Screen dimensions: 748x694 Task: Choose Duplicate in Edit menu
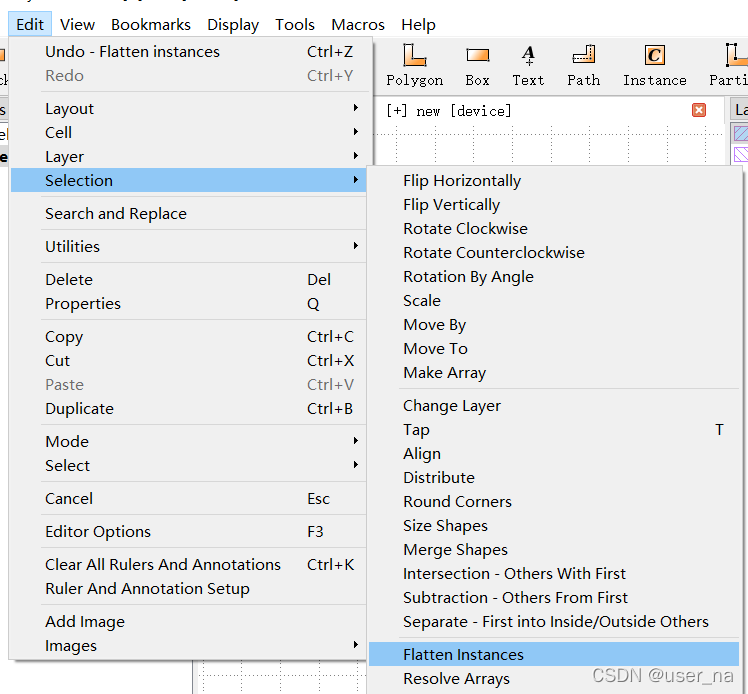pos(188,408)
